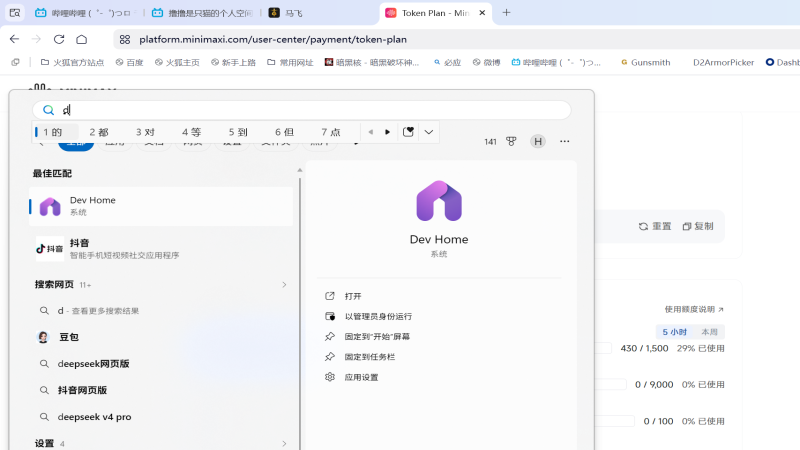This screenshot has width=800, height=450.
Task: Expand the 搜索网页 section arrow
Action: click(x=284, y=285)
